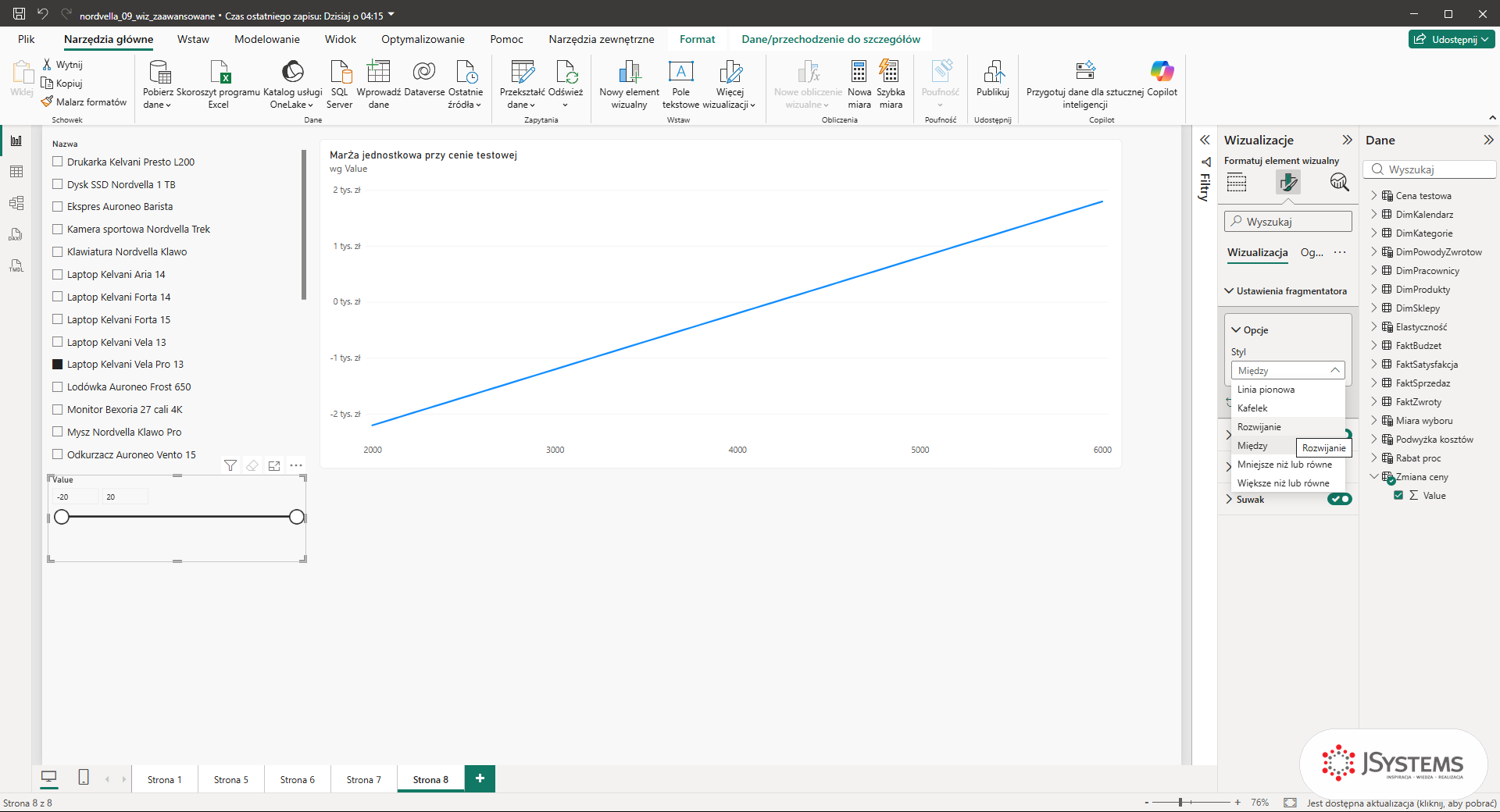Click the eraser clear selections icon

coord(252,465)
